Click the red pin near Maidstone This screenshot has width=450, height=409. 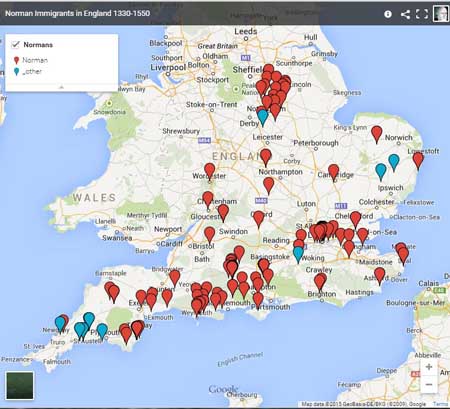point(349,249)
